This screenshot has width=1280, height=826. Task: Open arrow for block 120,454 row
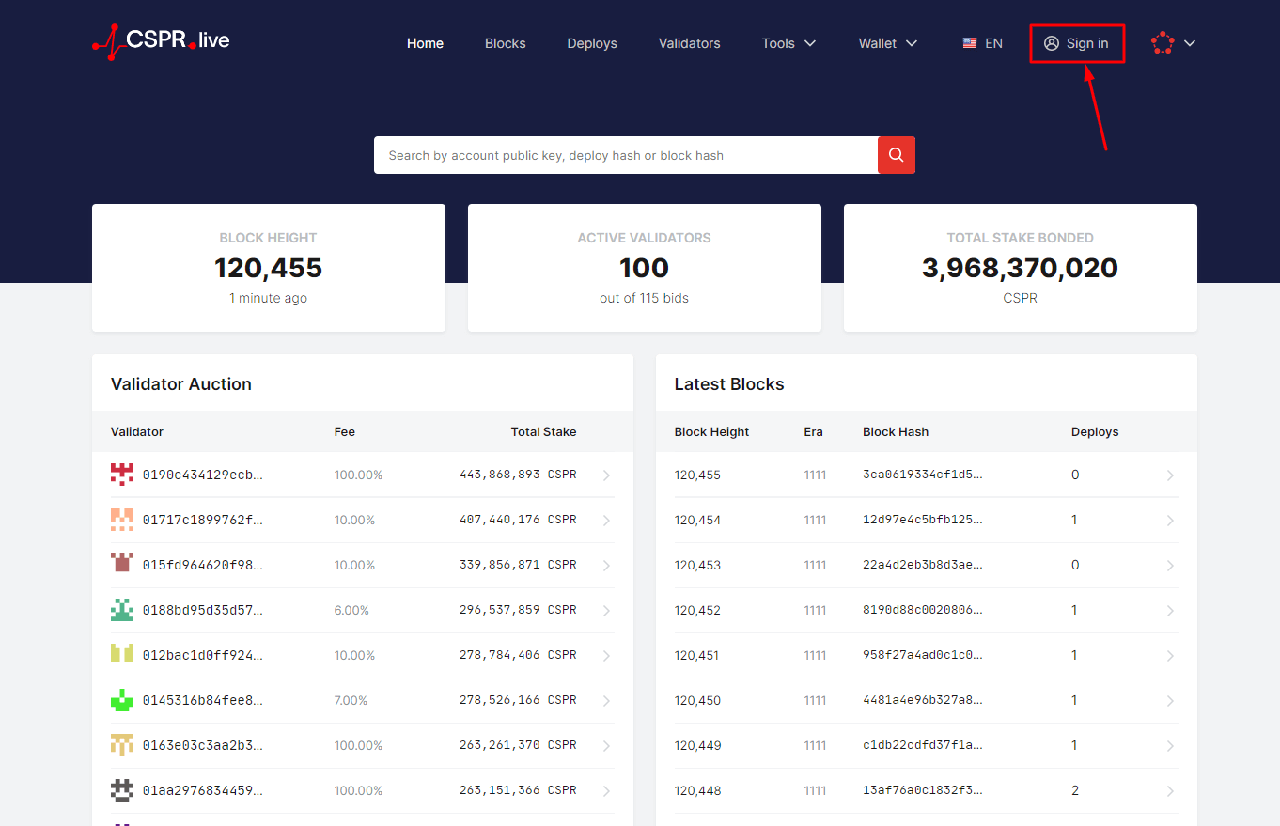point(1170,520)
